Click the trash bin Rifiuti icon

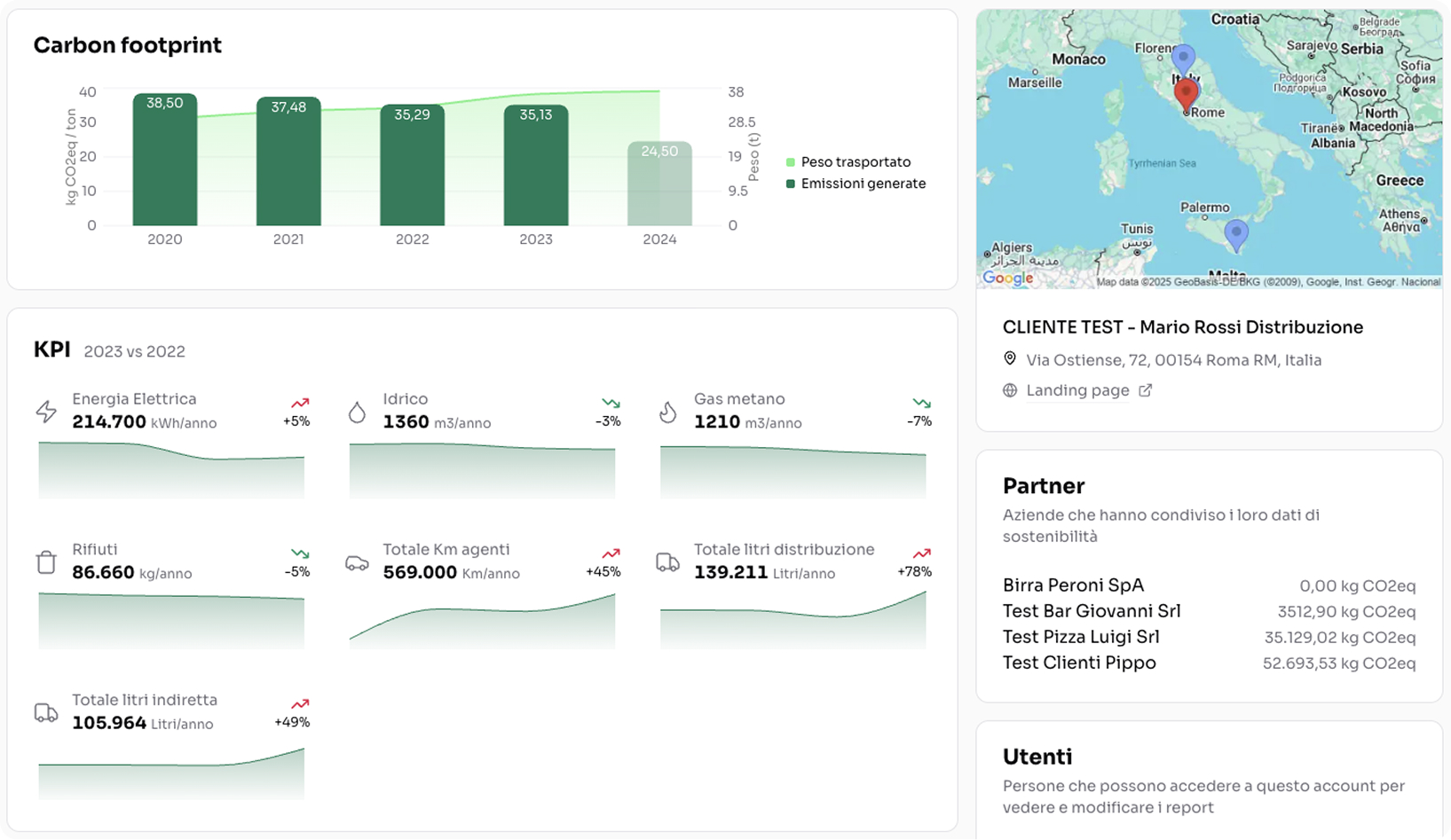46,562
